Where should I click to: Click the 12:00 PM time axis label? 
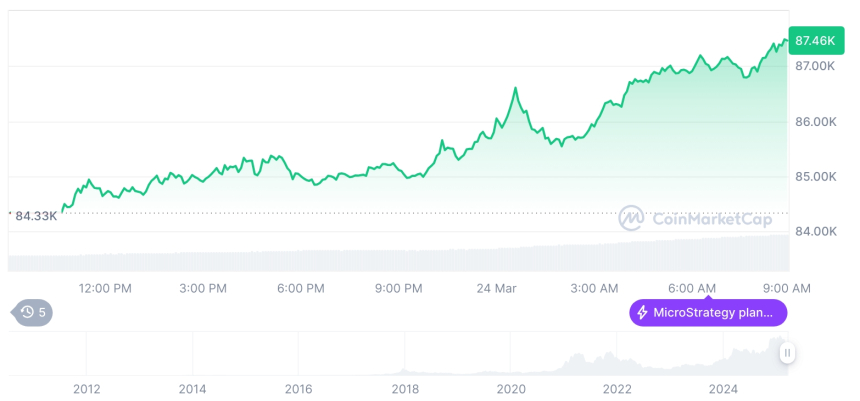[106, 288]
